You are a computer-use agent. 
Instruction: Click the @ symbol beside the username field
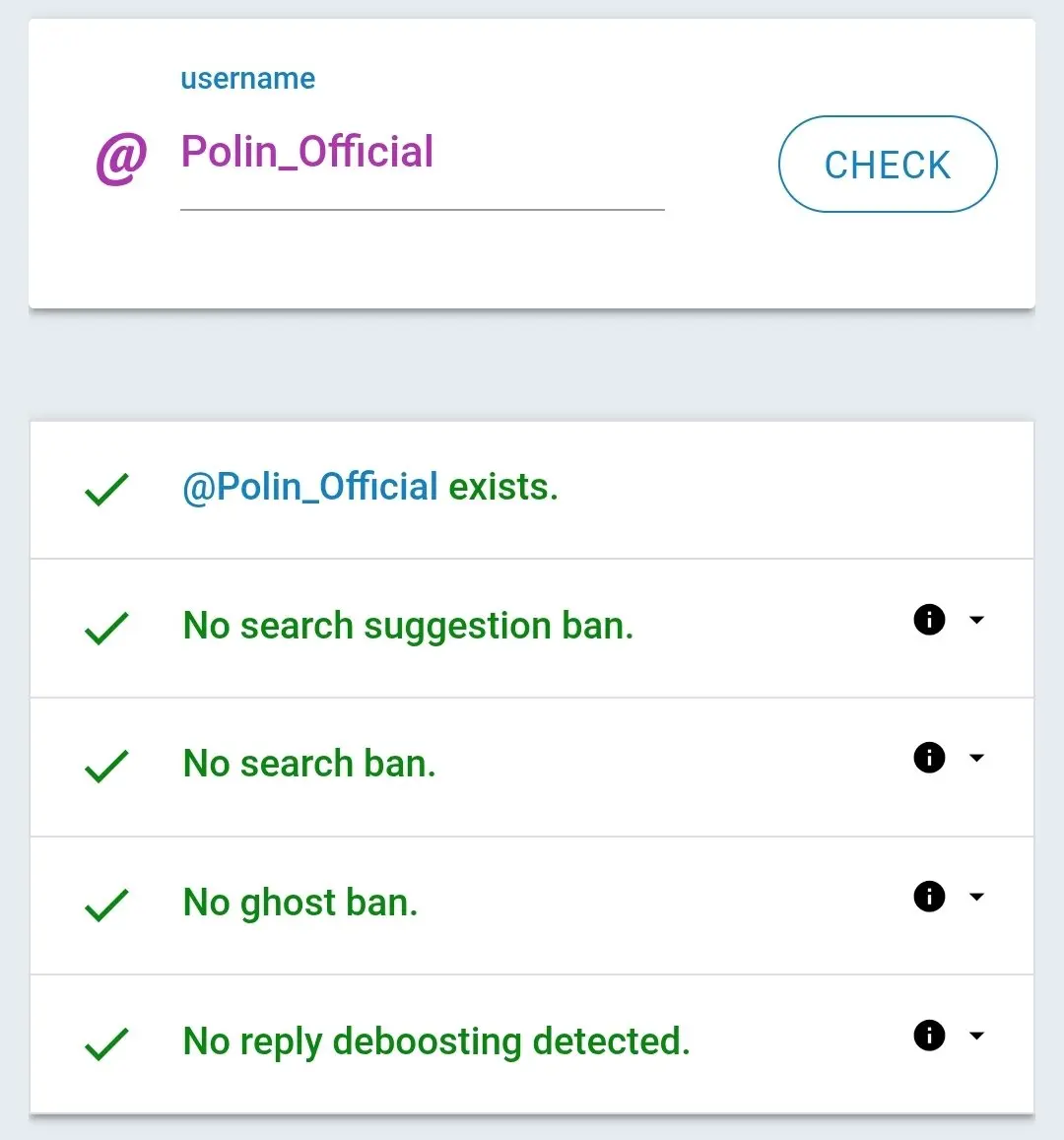(120, 156)
